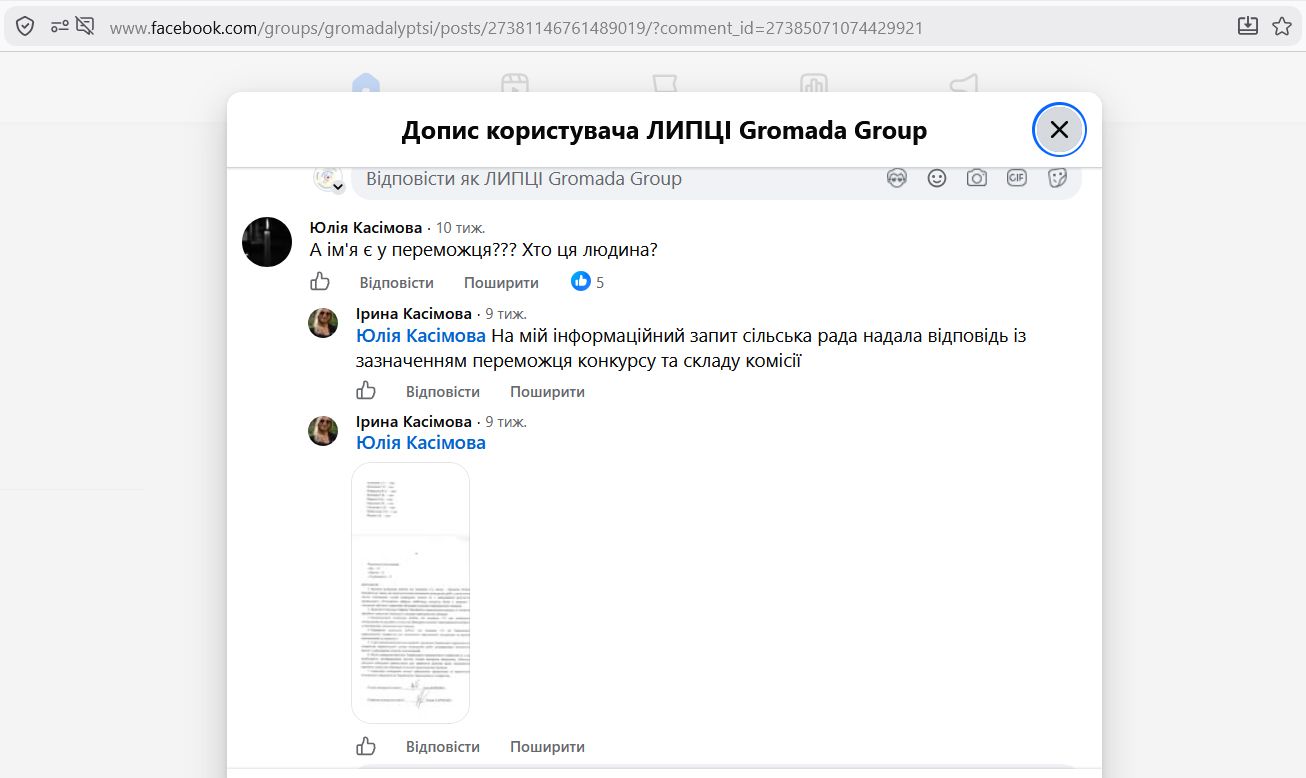Open Юлія Касімова author name link
Image resolution: width=1306 pixels, height=778 pixels.
[366, 227]
